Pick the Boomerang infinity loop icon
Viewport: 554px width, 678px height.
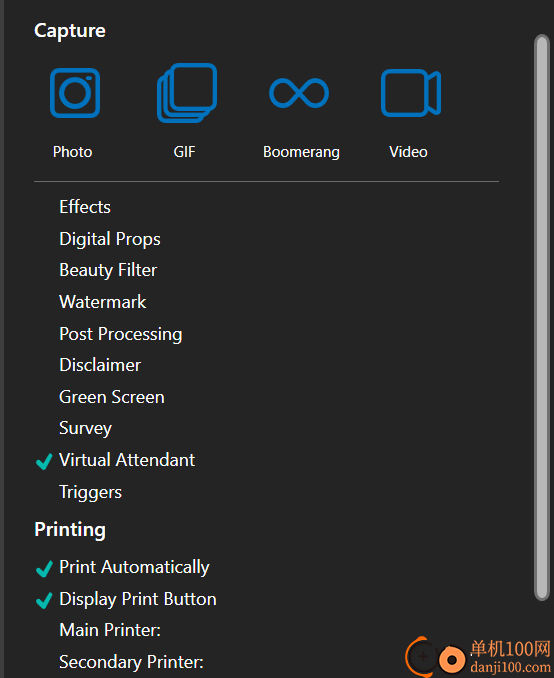pos(299,93)
